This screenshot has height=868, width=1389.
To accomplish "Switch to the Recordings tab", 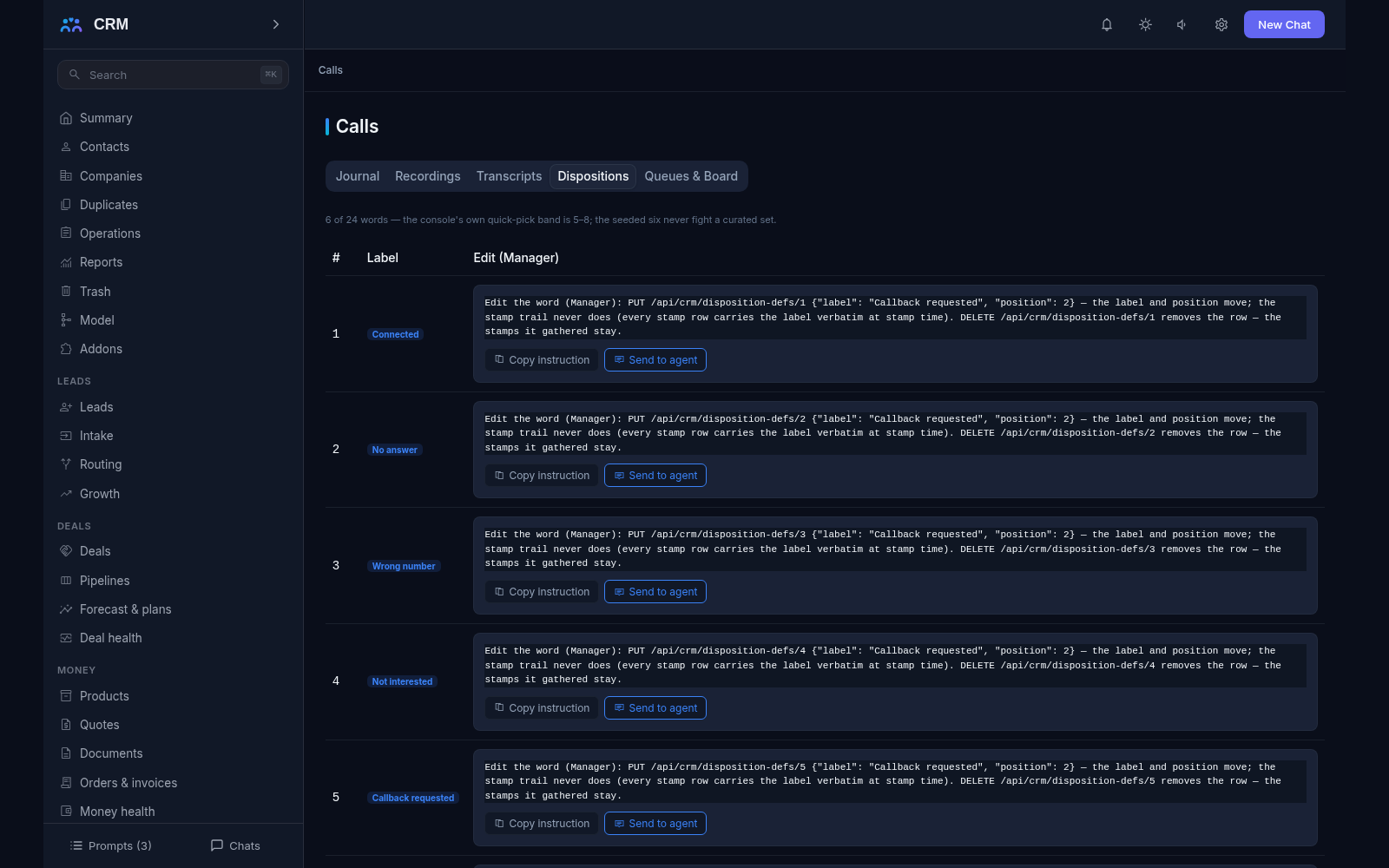I will click(428, 176).
